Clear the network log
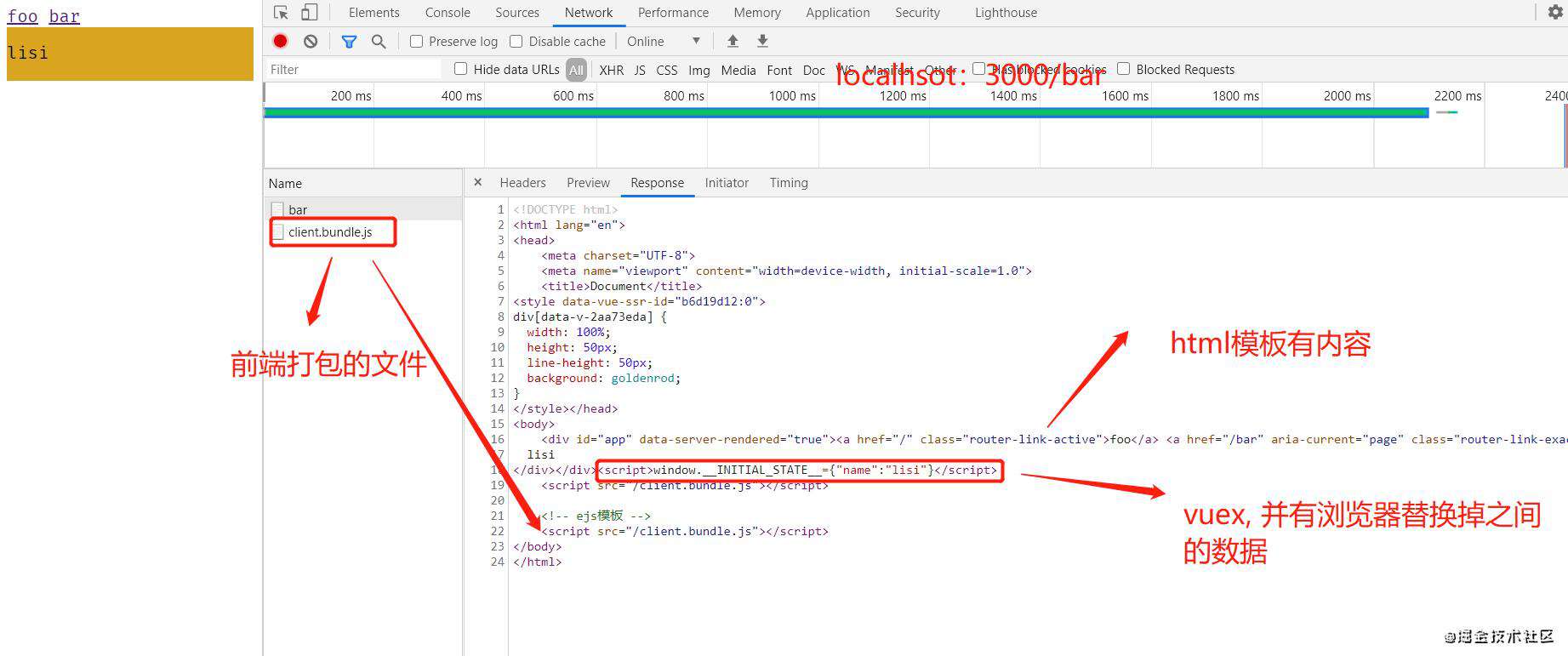This screenshot has height=656, width=1568. tap(311, 41)
